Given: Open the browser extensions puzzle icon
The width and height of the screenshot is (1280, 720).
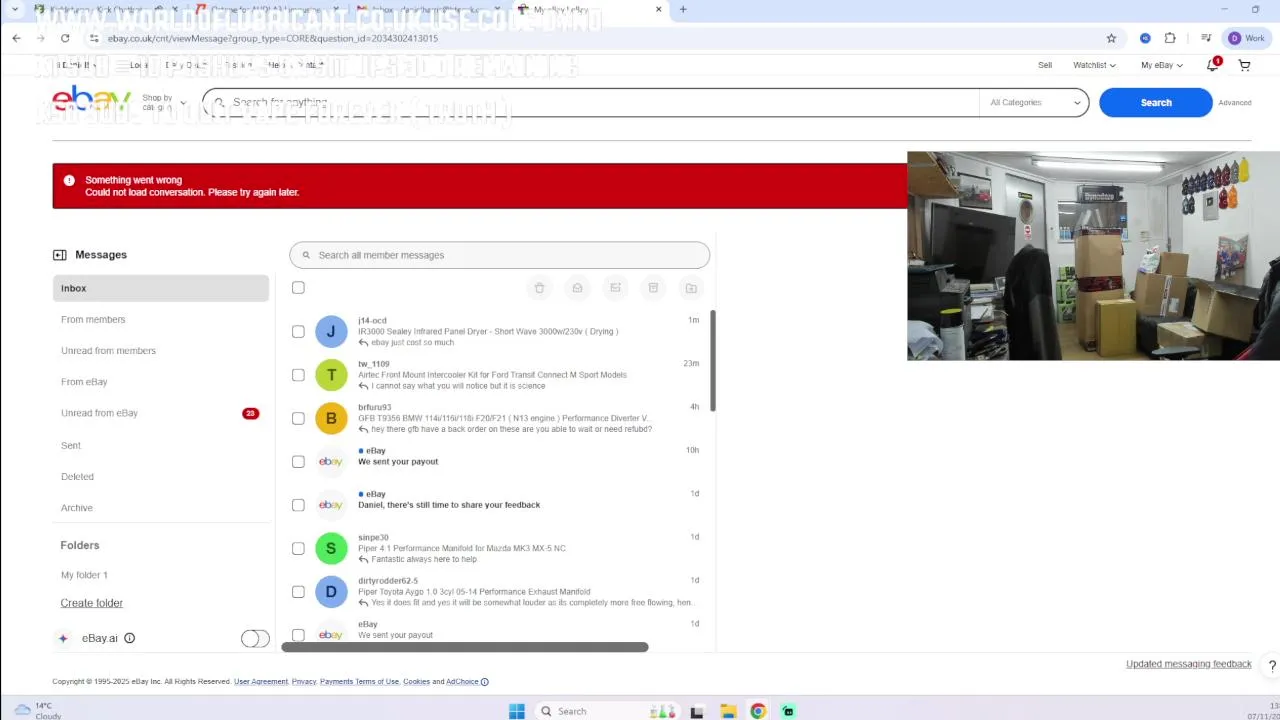Looking at the screenshot, I should (x=1170, y=38).
